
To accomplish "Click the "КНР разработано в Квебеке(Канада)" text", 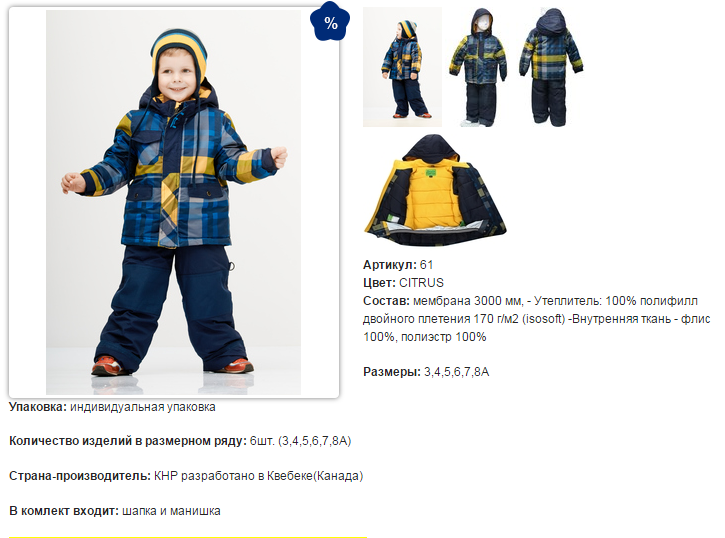I will [258, 476].
